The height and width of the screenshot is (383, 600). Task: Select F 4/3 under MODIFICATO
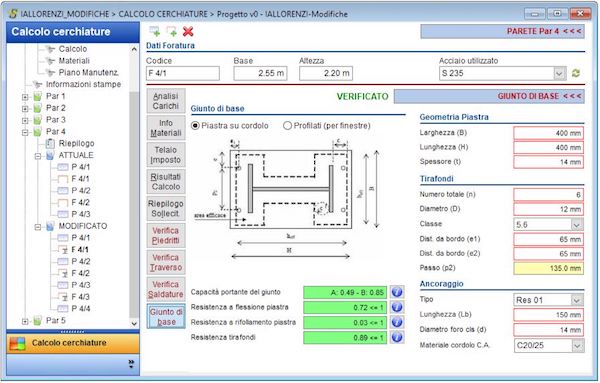80,297
